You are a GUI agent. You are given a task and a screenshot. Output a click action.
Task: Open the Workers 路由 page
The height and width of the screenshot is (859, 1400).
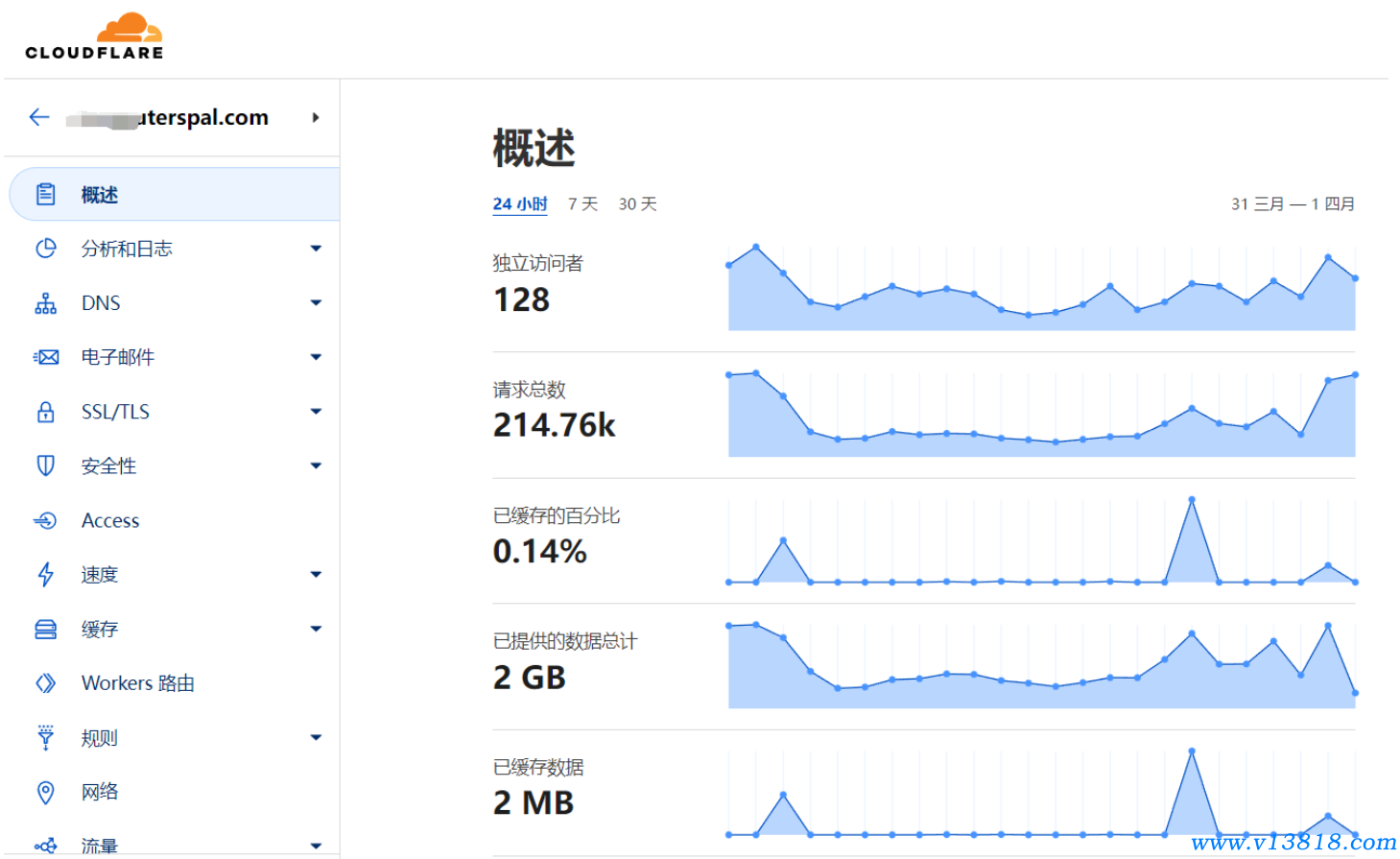137,683
